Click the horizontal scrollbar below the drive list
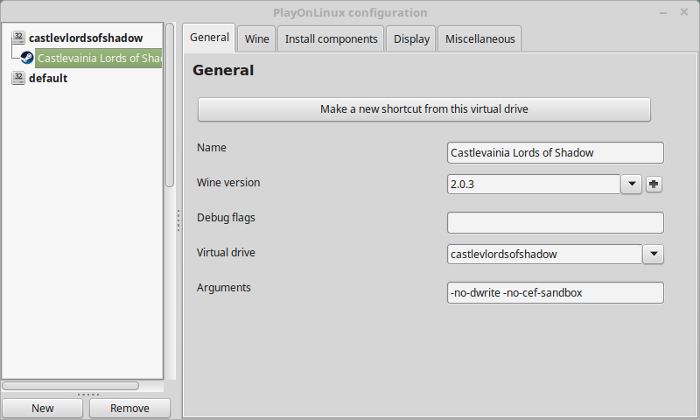The width and height of the screenshot is (700, 420). click(71, 385)
